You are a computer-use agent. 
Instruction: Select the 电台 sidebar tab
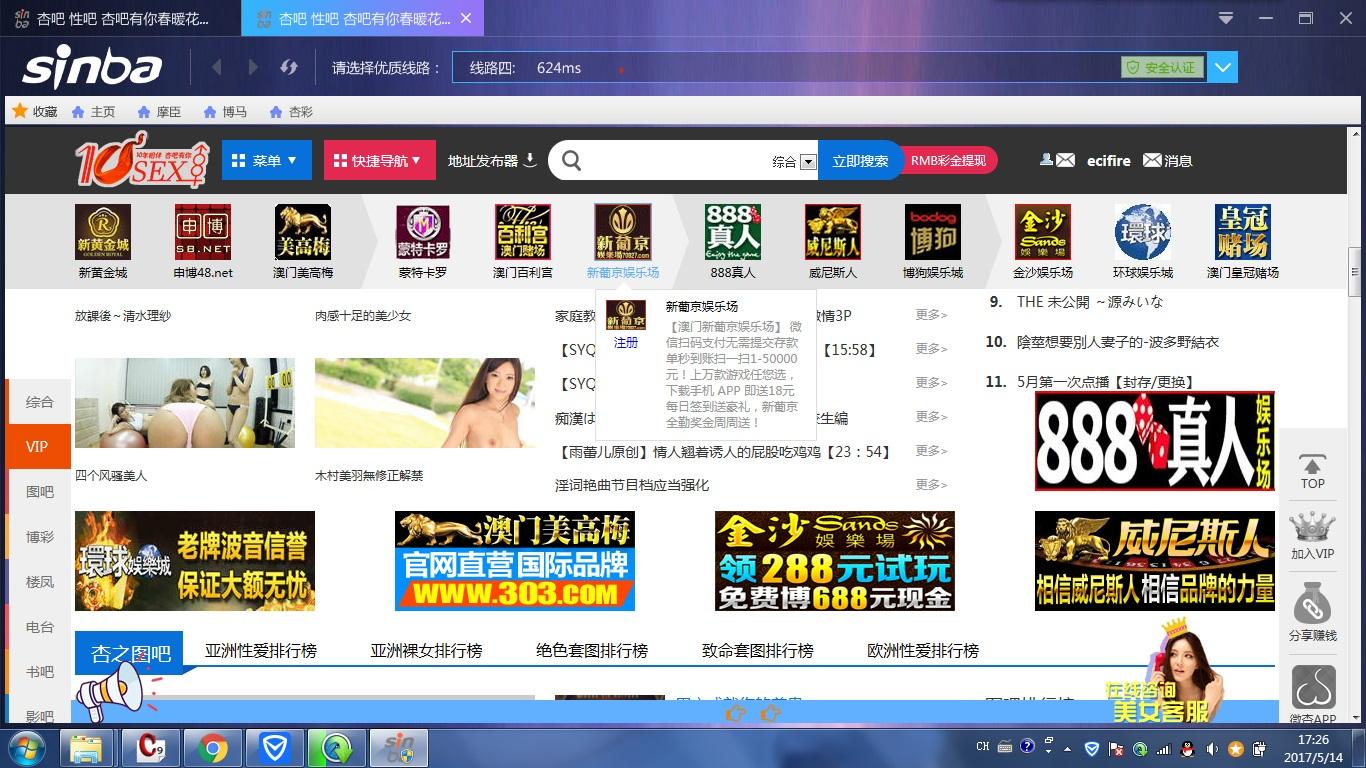point(39,627)
